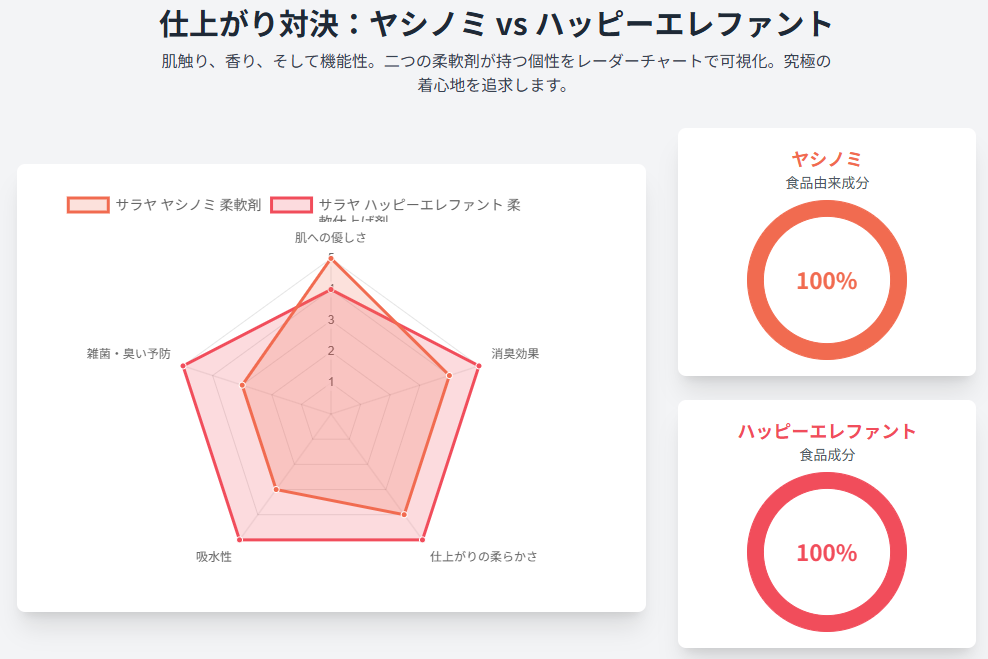Click the 消臭効果 axis label

coord(515,353)
